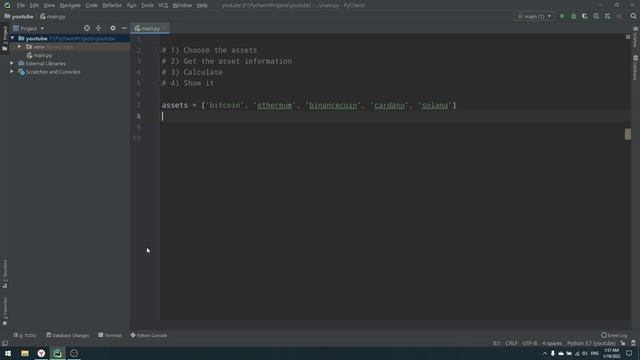This screenshot has width=640, height=360.
Task: Open the Edit menu
Action: pyautogui.click(x=34, y=5)
